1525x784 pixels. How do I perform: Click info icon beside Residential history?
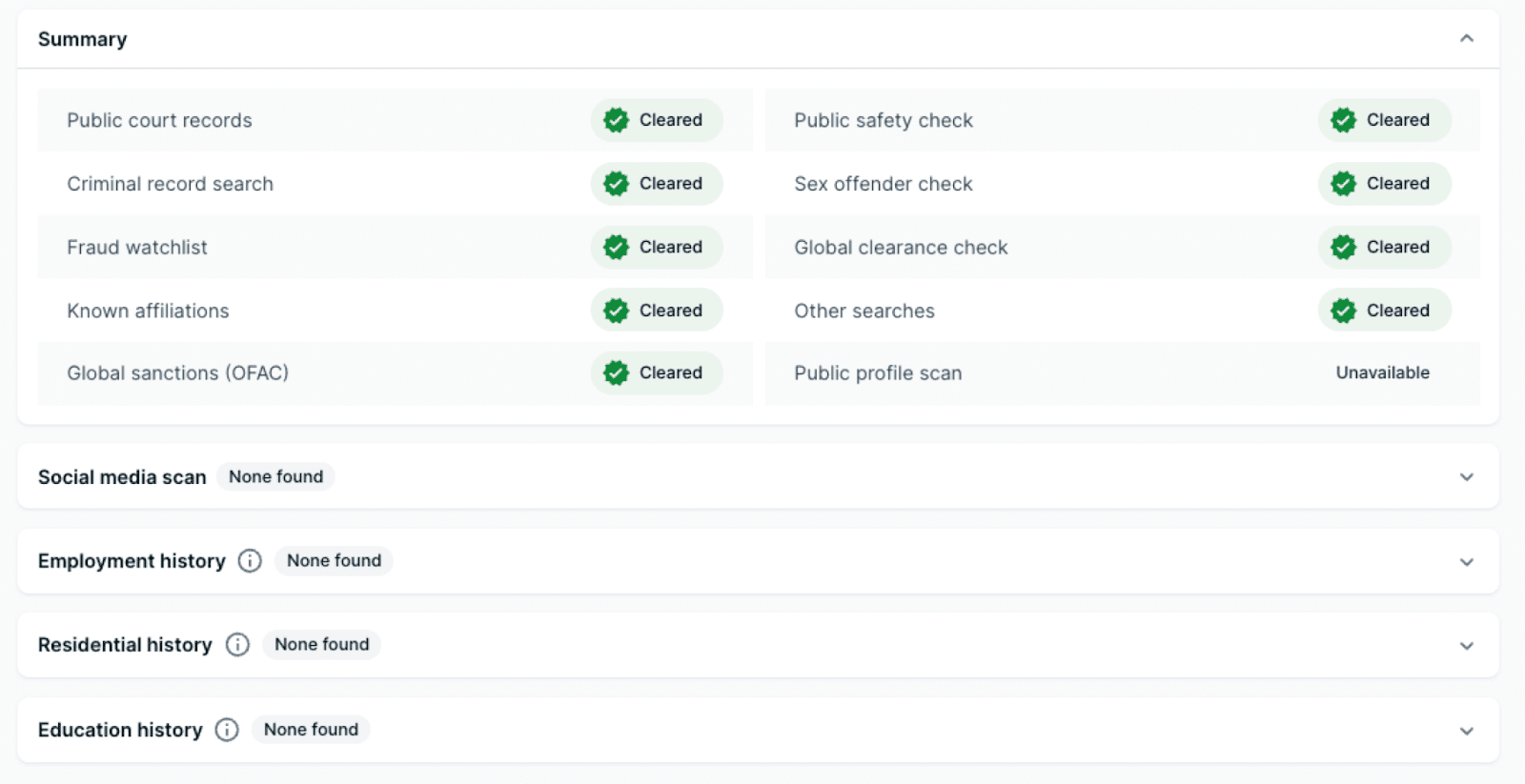tap(237, 645)
